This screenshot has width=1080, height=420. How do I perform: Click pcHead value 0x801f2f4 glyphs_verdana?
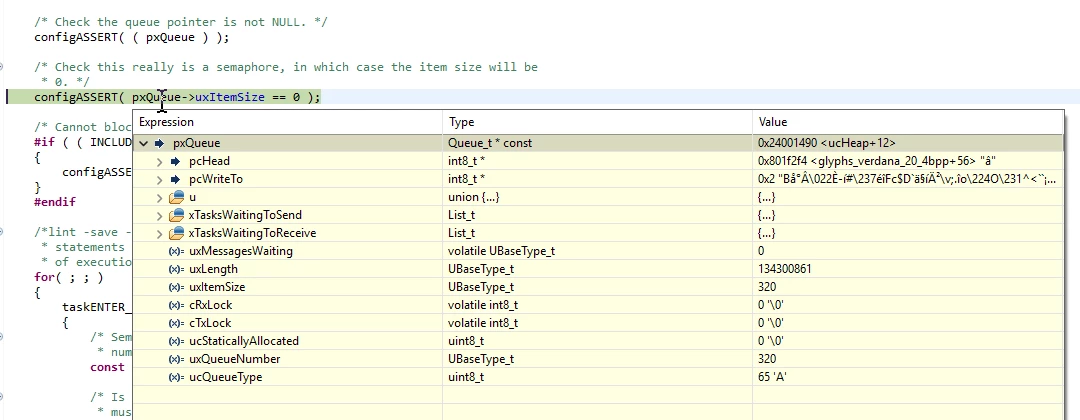877,161
